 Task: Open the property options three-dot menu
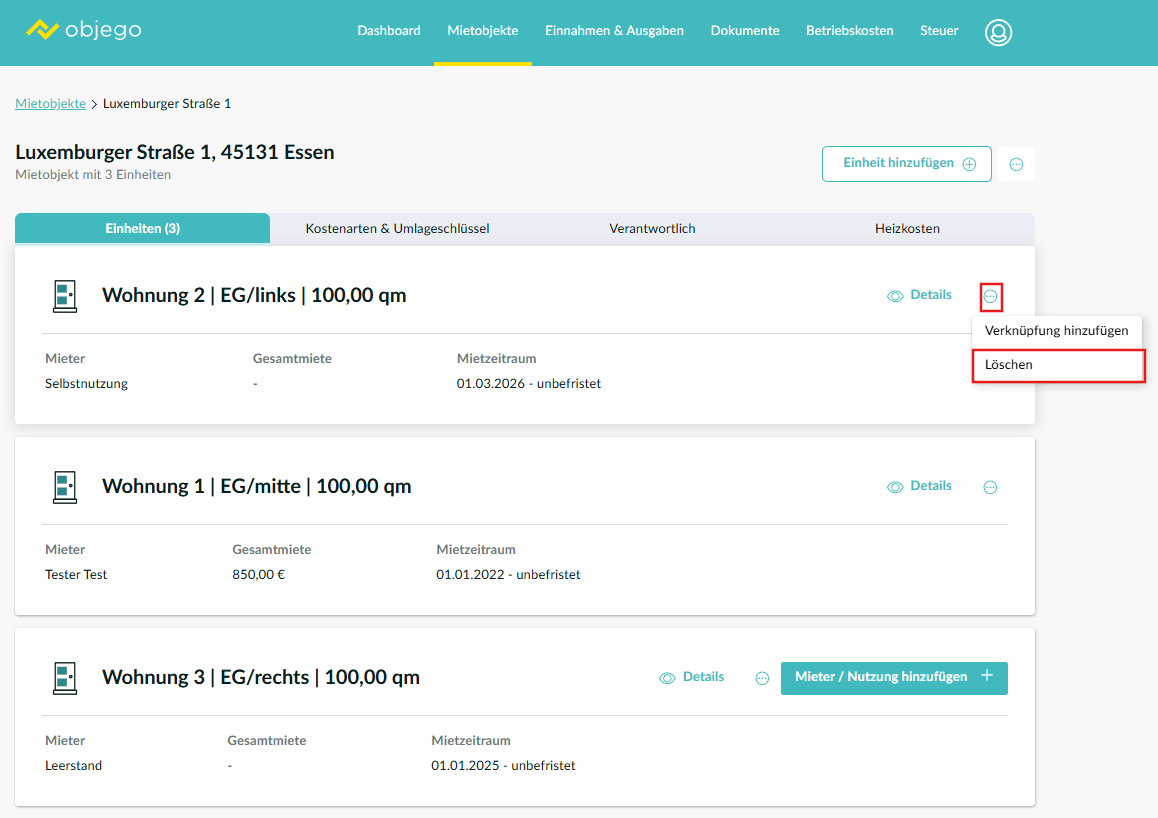1016,164
